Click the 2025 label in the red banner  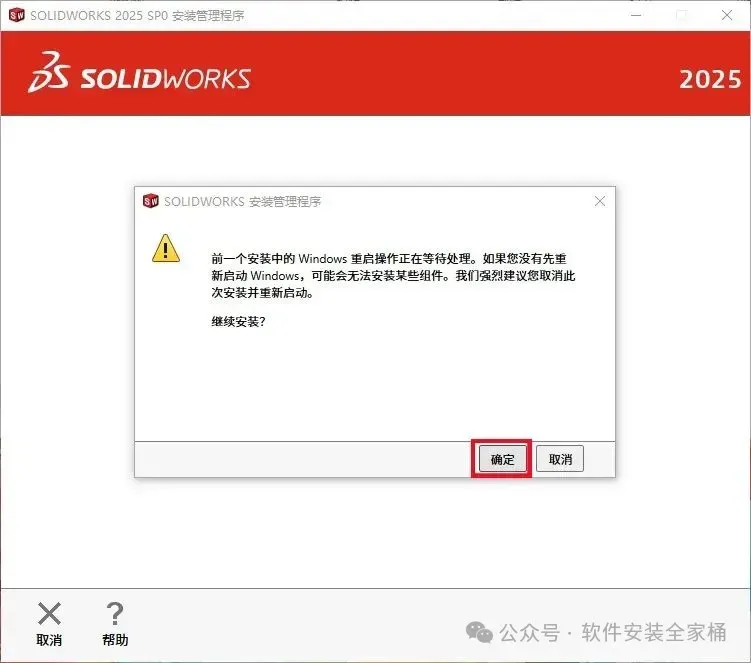click(x=710, y=80)
